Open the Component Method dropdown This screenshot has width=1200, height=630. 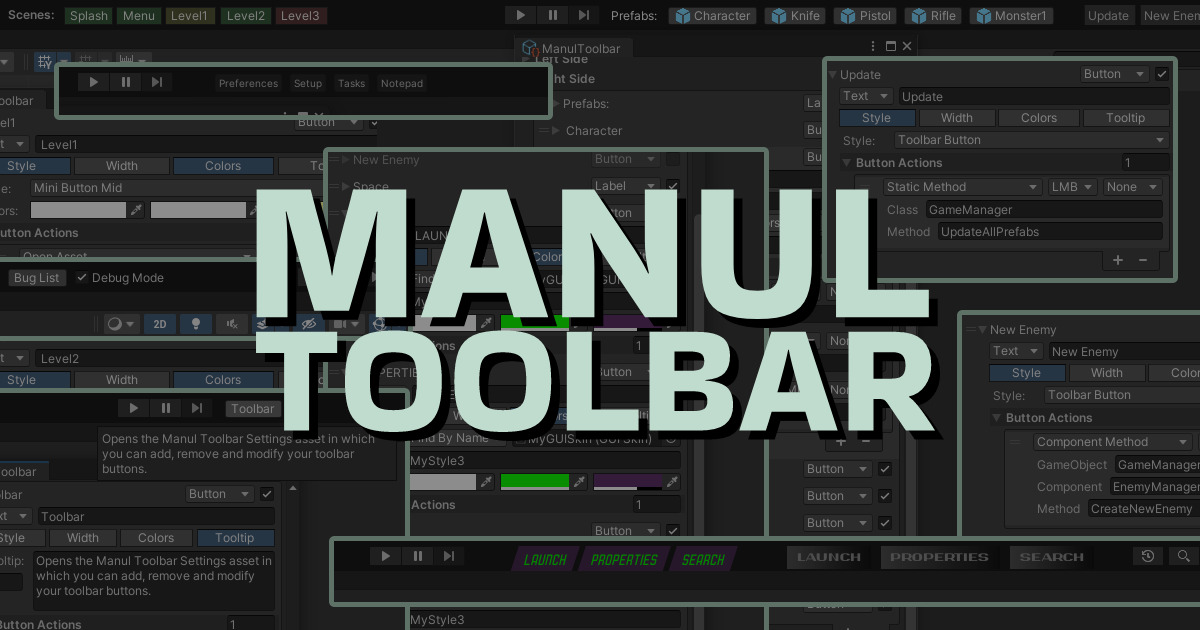(1113, 442)
